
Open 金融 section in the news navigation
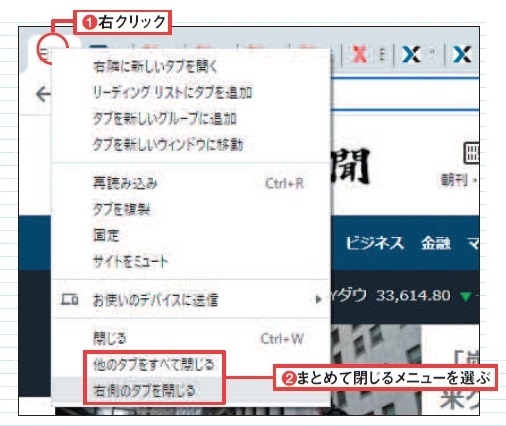coord(435,243)
